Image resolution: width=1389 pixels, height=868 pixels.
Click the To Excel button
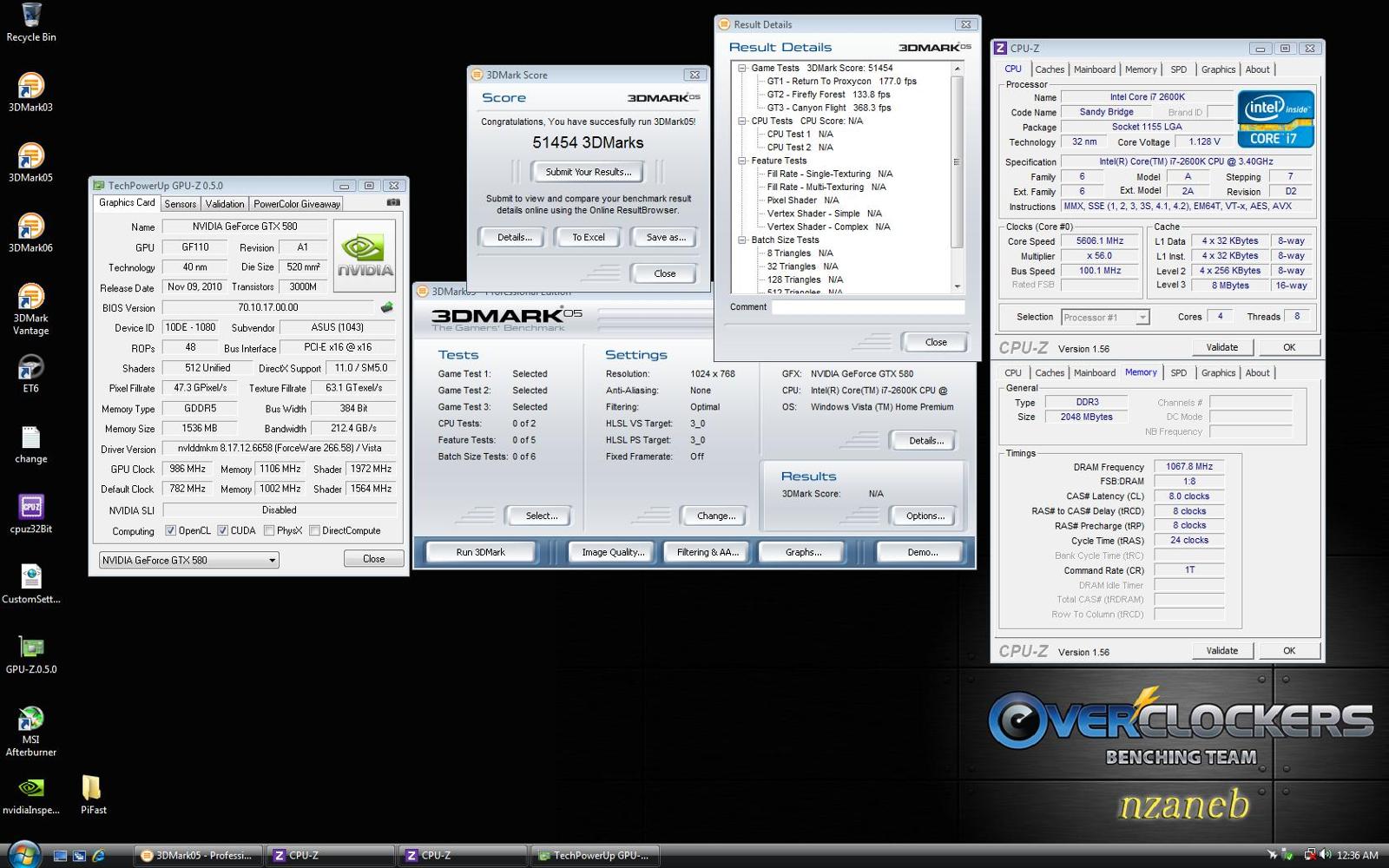[x=588, y=237]
